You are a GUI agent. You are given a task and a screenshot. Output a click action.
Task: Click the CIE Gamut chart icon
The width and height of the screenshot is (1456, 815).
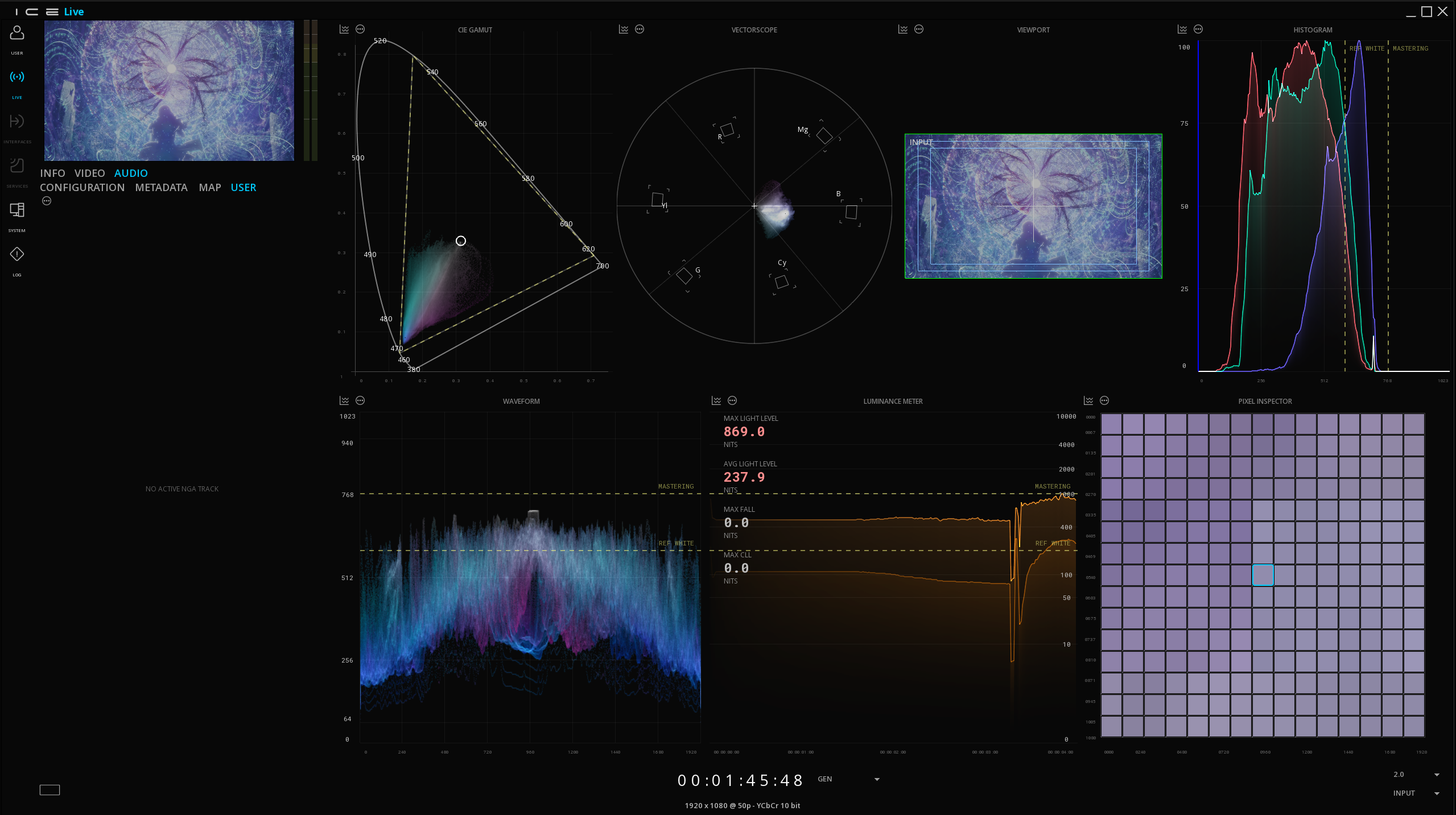click(x=344, y=29)
